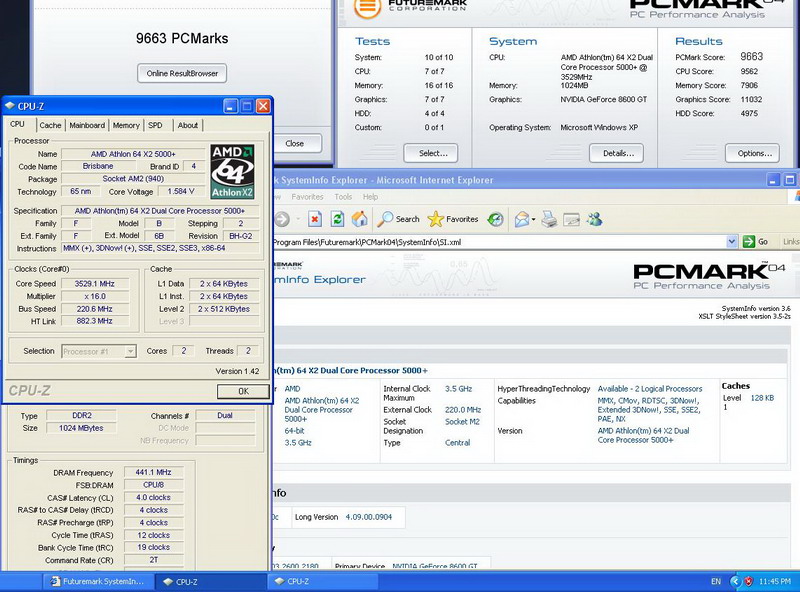The height and width of the screenshot is (592, 800).
Task: Click the Close button in PCMarks dialog
Action: (295, 143)
